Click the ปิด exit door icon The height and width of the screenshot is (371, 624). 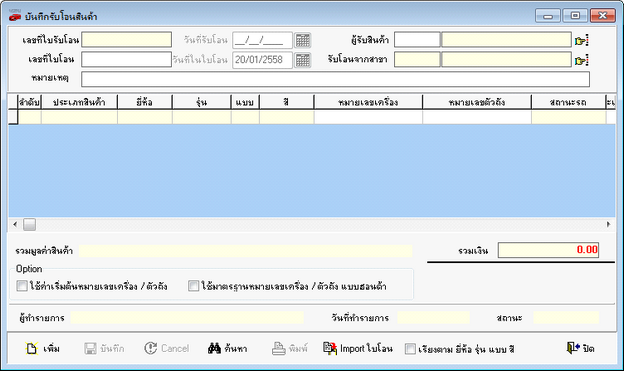[573, 348]
